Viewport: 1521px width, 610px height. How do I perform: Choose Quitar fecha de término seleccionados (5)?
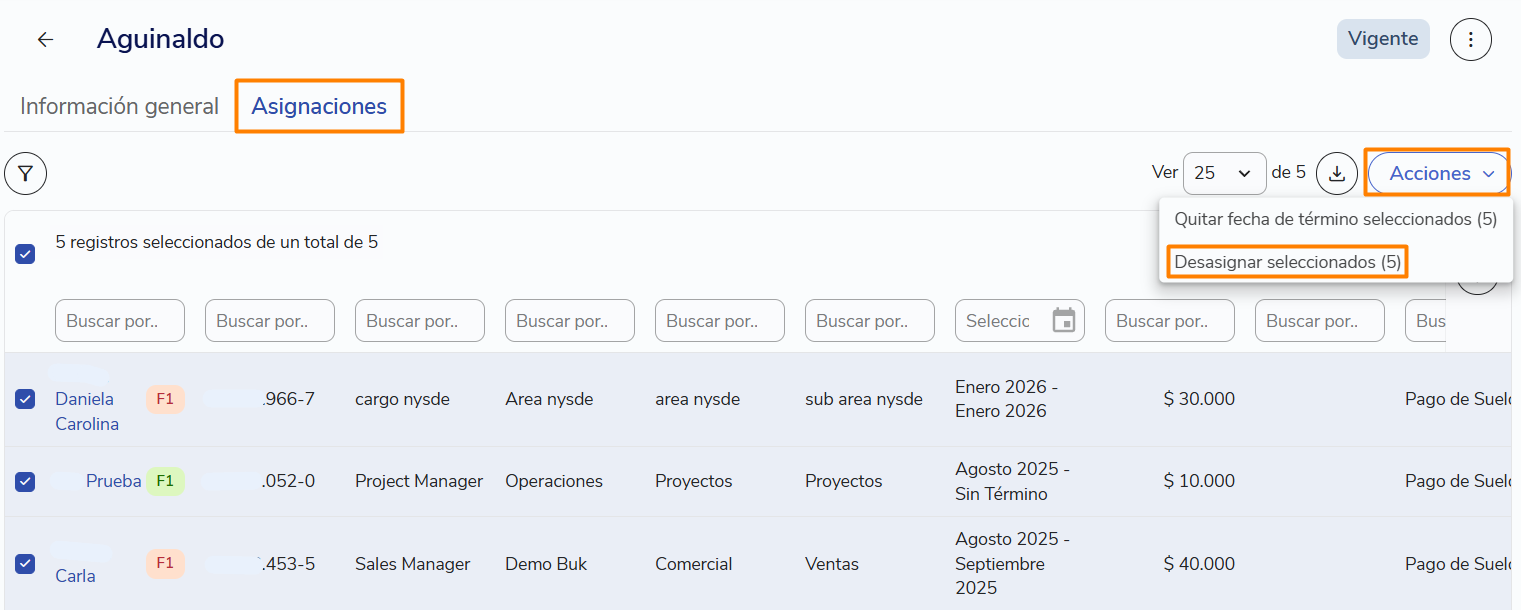(x=1335, y=219)
